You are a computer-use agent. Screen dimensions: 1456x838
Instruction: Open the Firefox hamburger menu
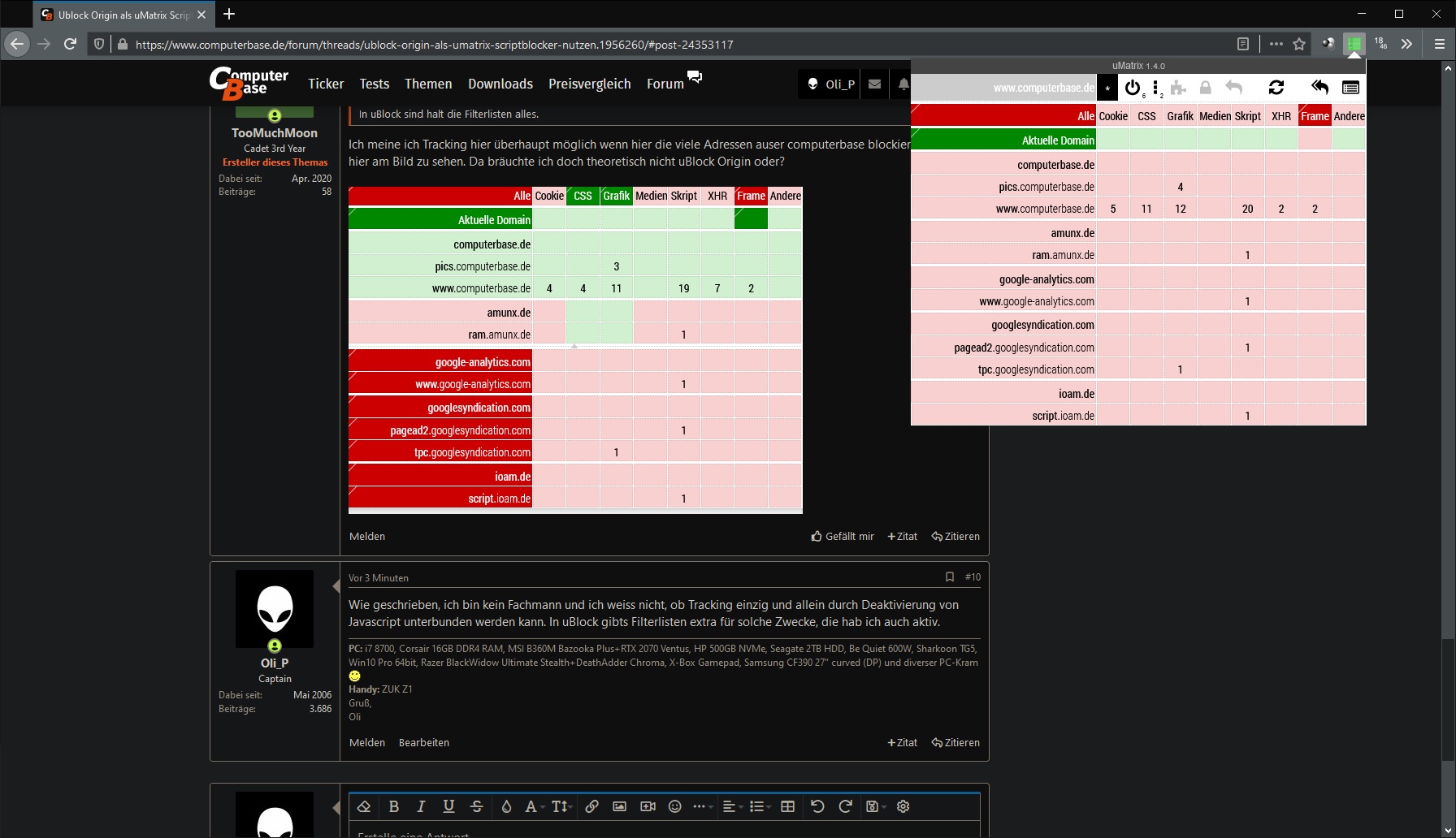coord(1439,44)
